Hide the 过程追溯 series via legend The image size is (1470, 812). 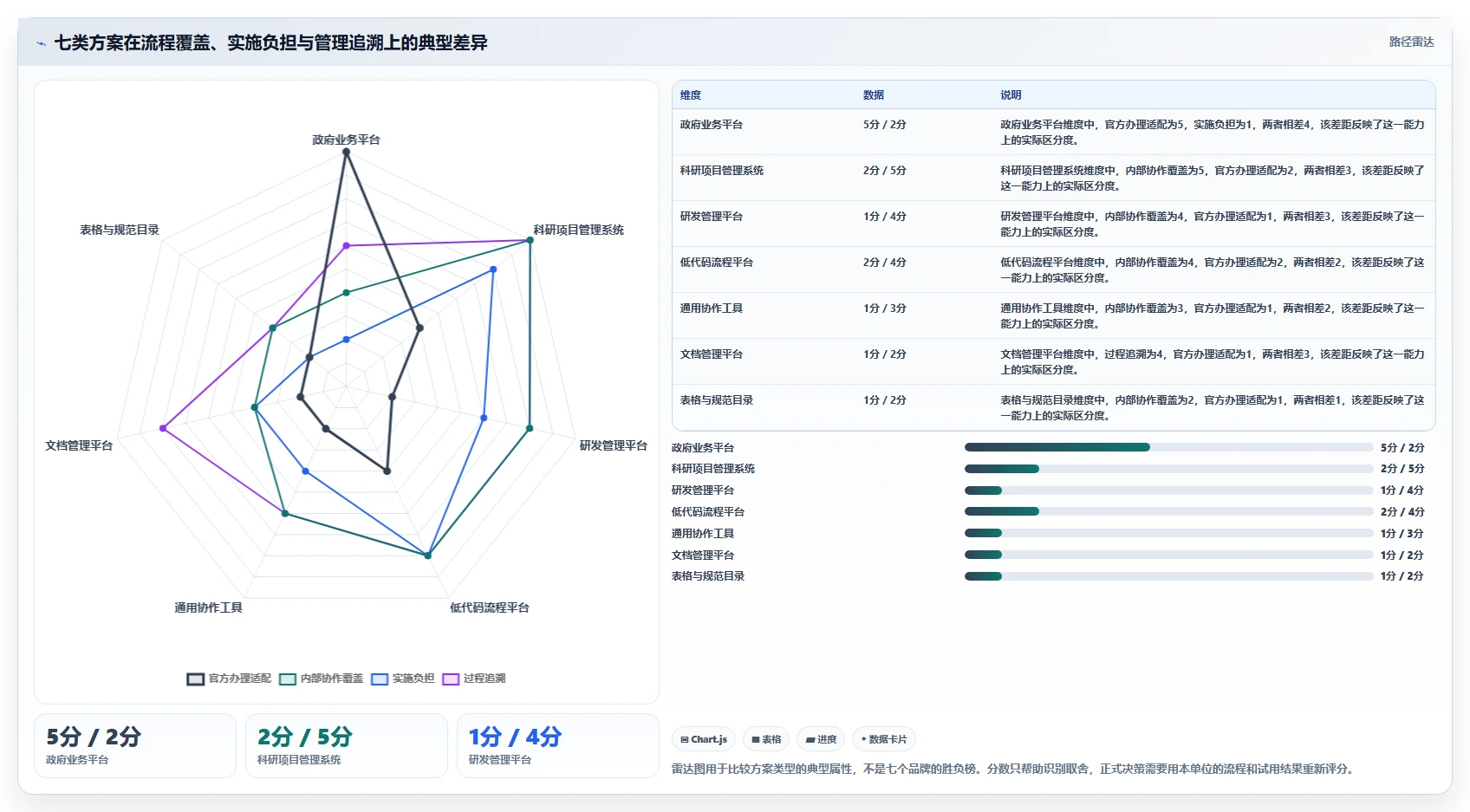473,679
